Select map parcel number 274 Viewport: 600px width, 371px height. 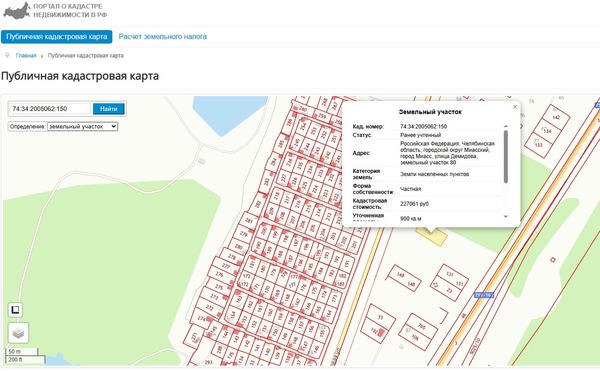coord(201,318)
